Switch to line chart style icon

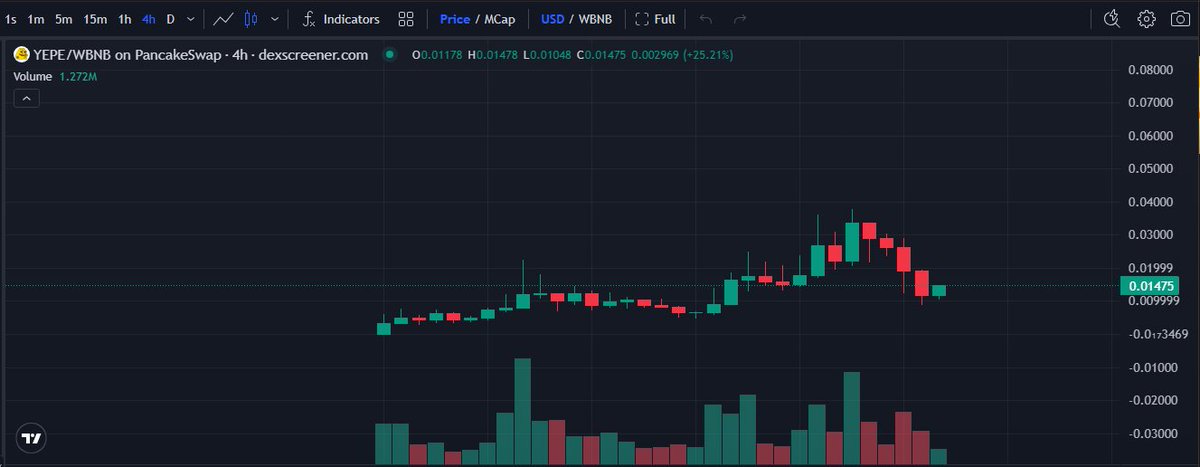click(225, 19)
